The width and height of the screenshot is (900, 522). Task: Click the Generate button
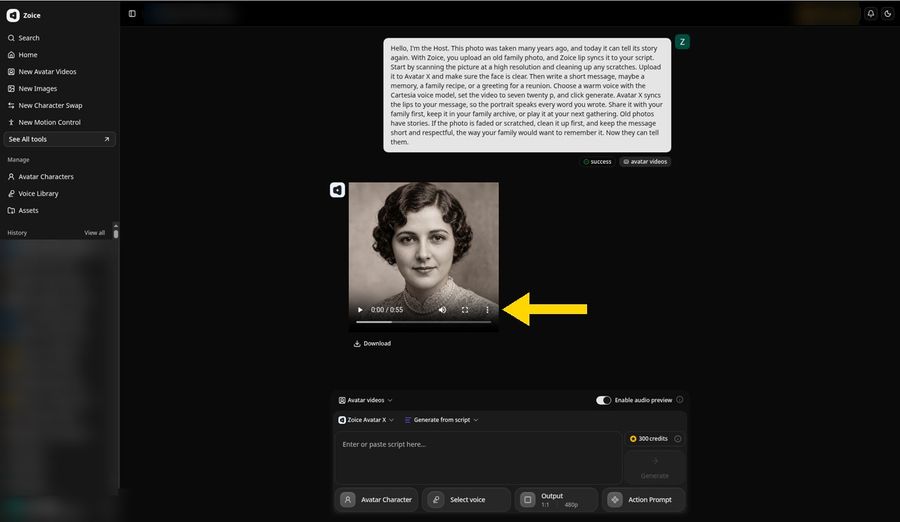point(654,467)
